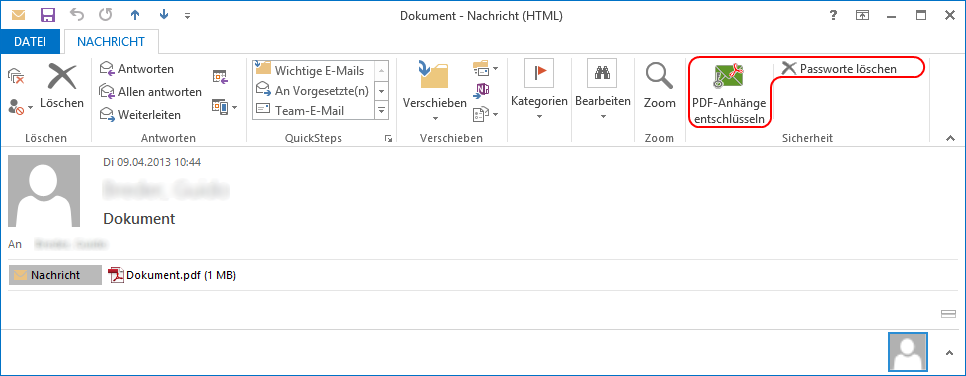Image resolution: width=966 pixels, height=376 pixels.
Task: Choose the Wichtige E-Mails quick step
Action: point(313,70)
